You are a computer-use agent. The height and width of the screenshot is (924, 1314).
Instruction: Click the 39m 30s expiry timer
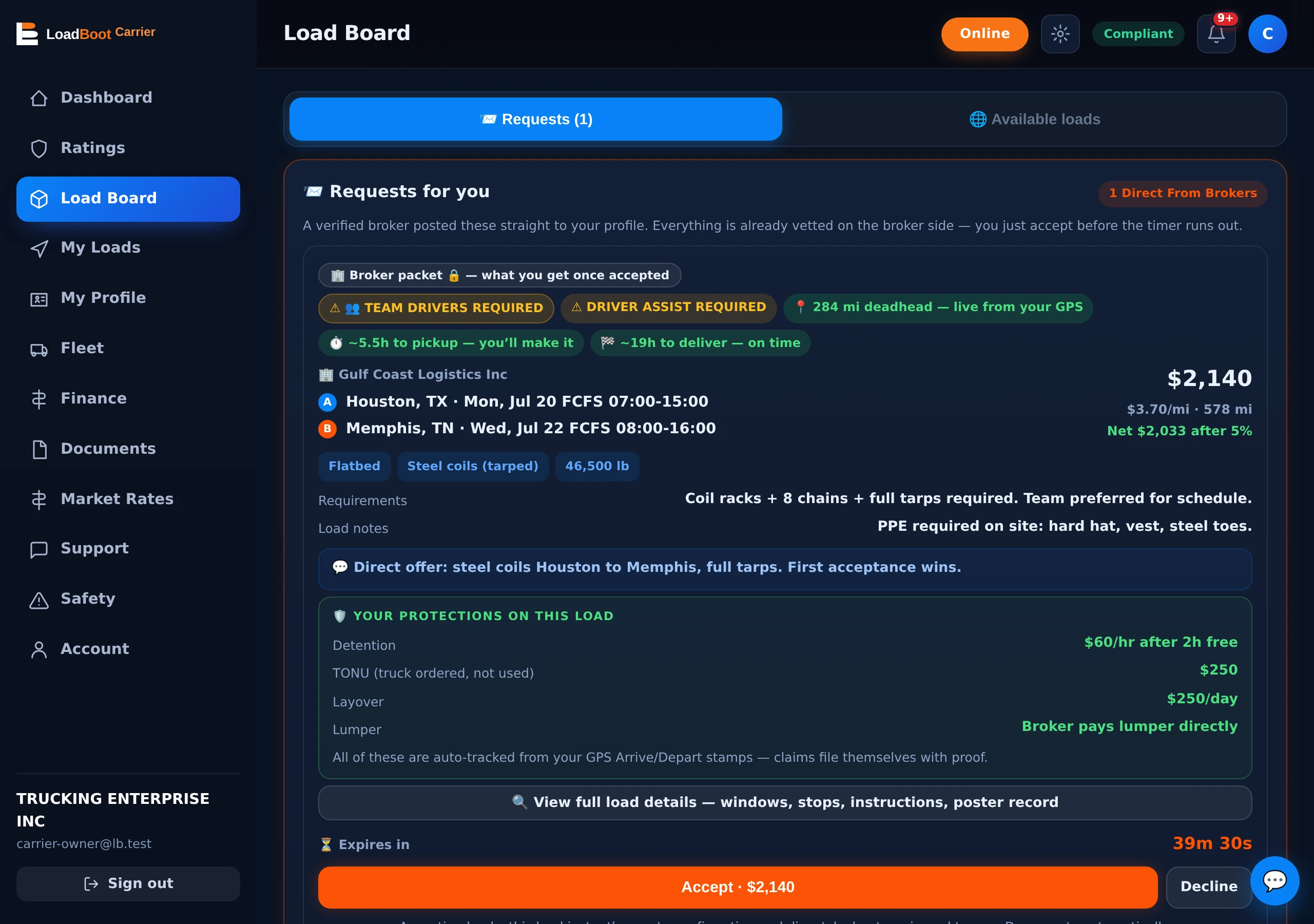pyautogui.click(x=1212, y=843)
